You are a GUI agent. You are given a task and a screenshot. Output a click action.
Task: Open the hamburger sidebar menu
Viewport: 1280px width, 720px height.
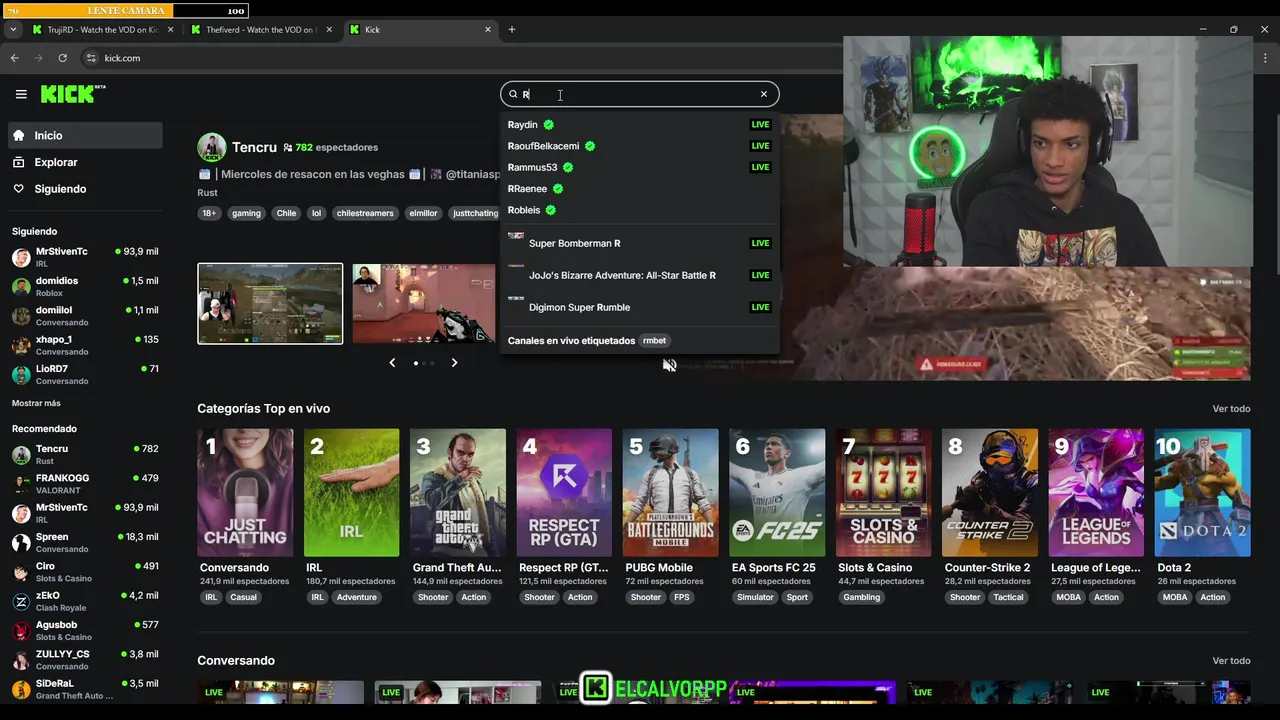click(21, 94)
